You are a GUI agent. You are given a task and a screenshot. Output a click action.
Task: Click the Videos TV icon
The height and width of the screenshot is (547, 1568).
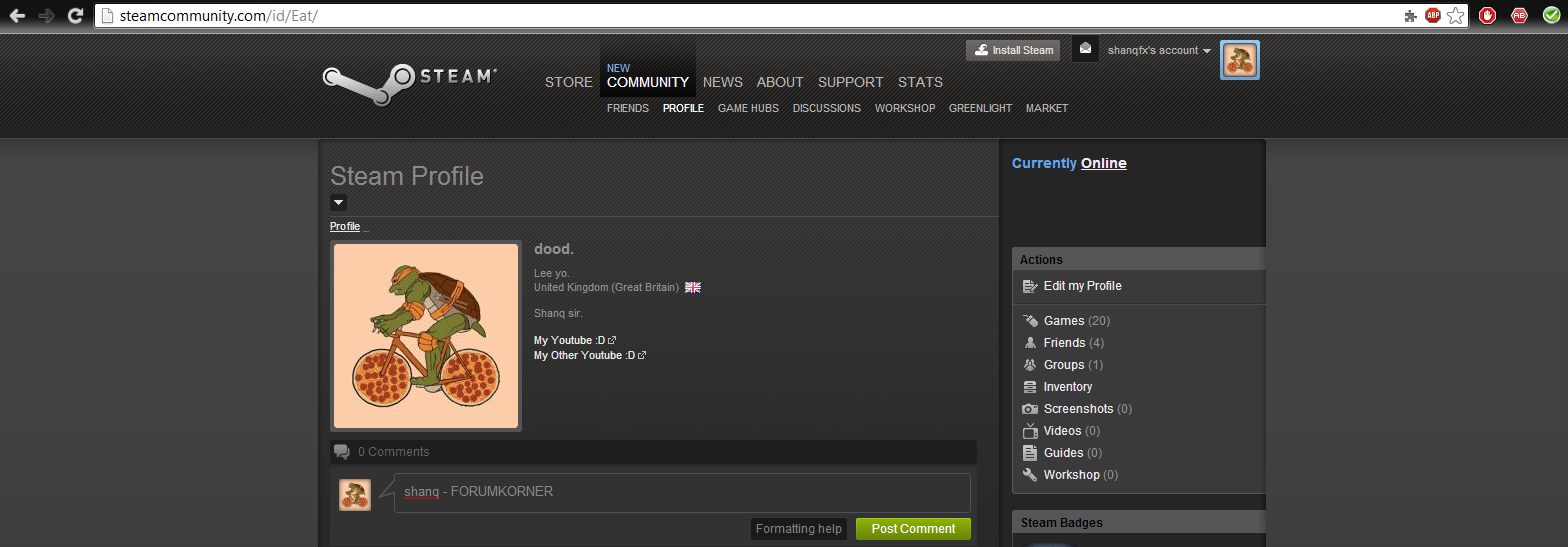(1030, 431)
